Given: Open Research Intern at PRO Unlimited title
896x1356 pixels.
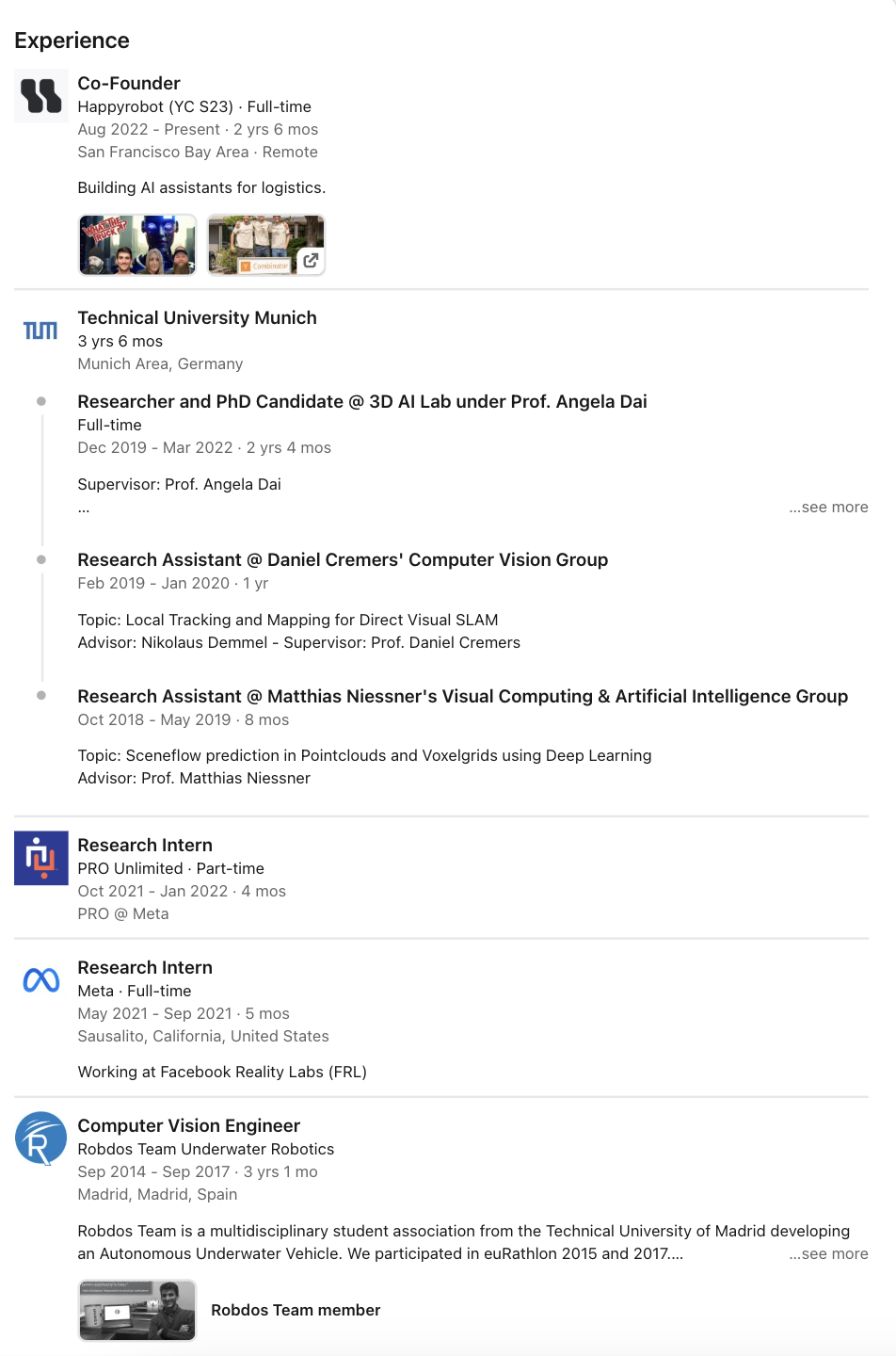Looking at the screenshot, I should [145, 845].
